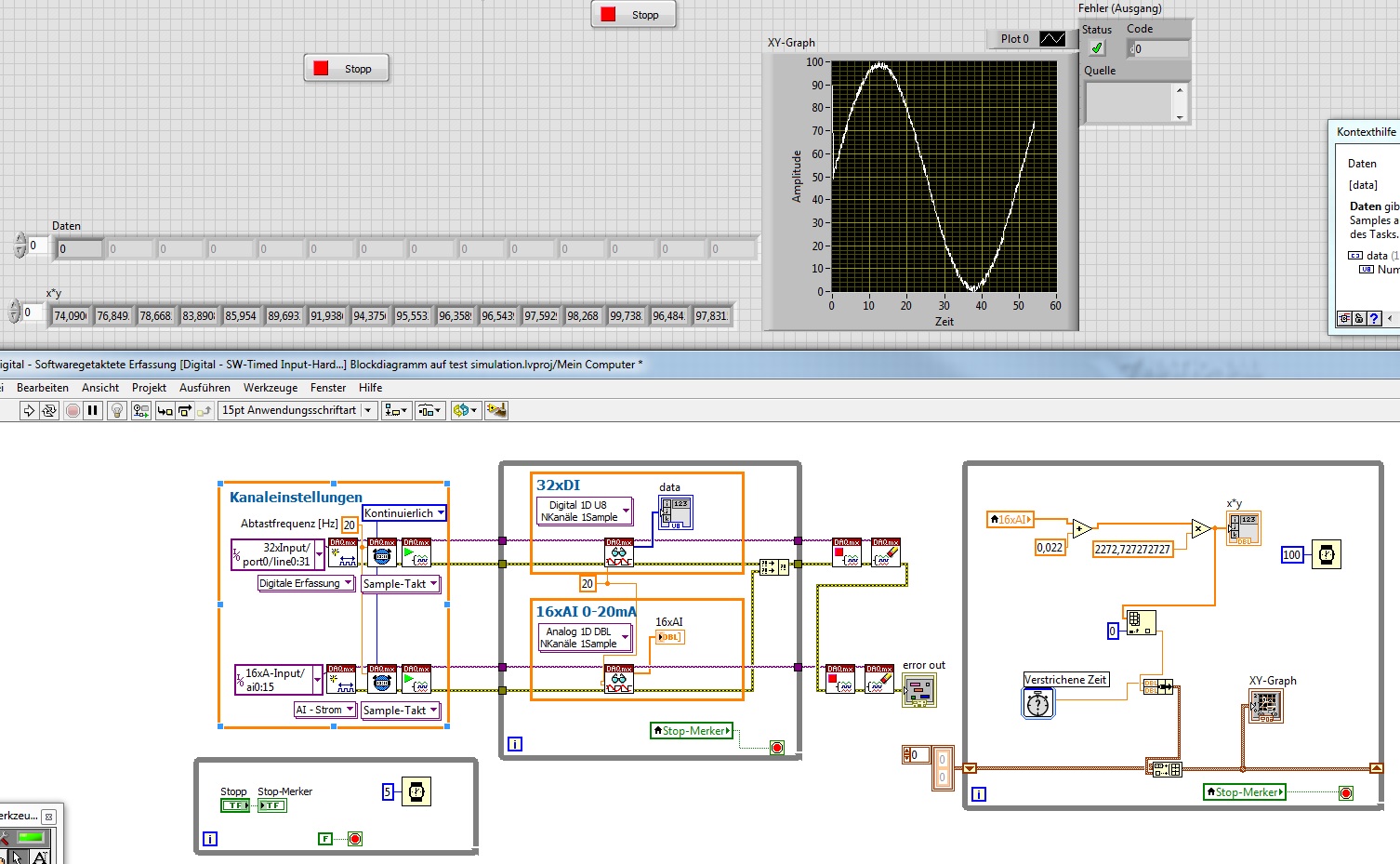Click the Run arrow in the toolbar
This screenshot has width=1400, height=864.
pyautogui.click(x=29, y=410)
